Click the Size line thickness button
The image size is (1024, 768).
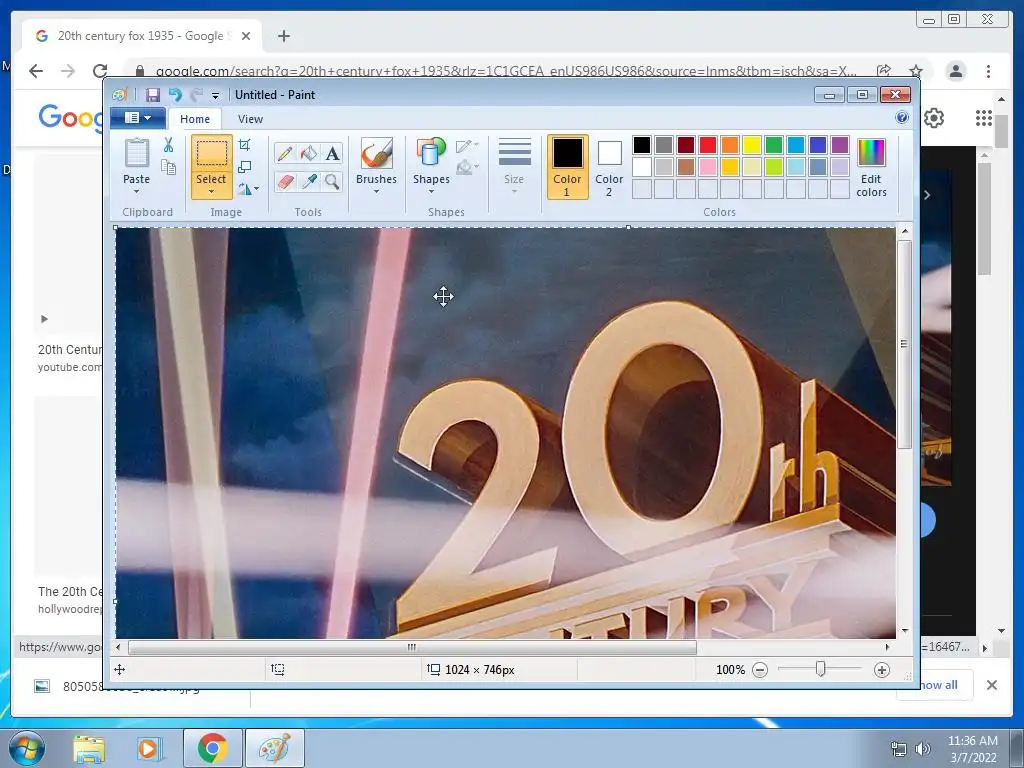click(x=514, y=167)
